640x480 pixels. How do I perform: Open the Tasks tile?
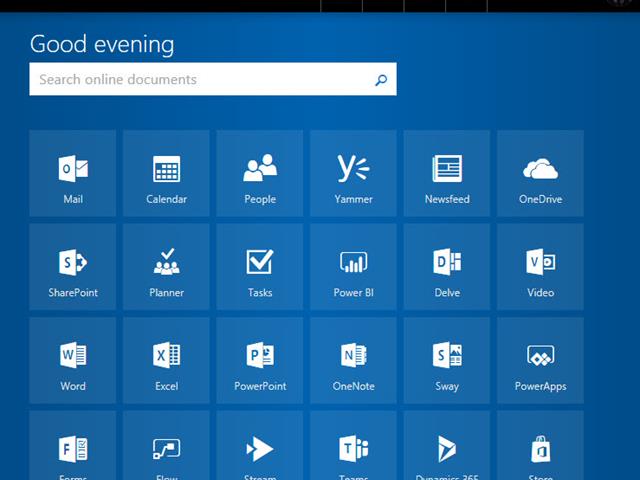coord(260,267)
